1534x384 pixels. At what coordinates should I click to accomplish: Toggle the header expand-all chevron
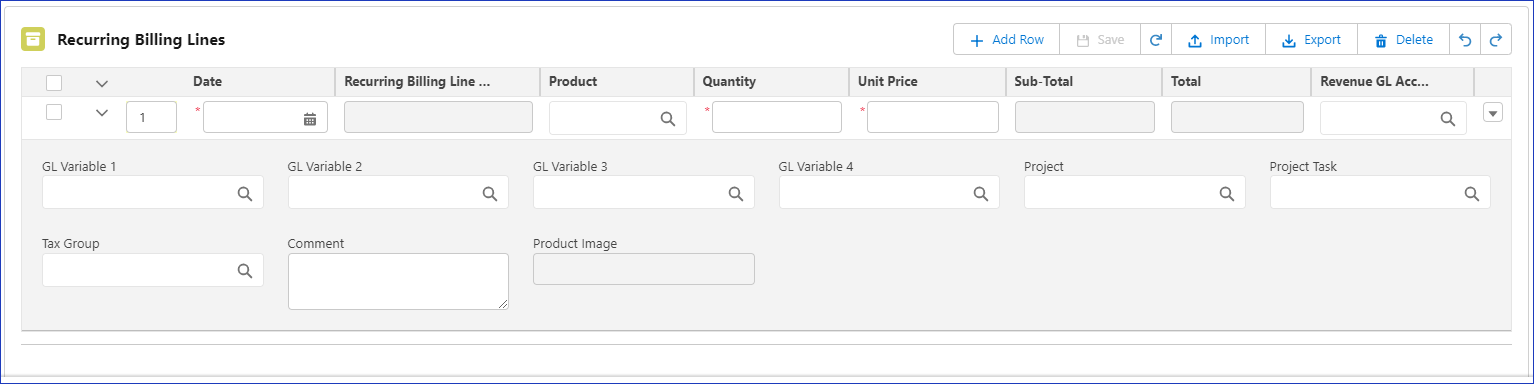click(x=101, y=83)
